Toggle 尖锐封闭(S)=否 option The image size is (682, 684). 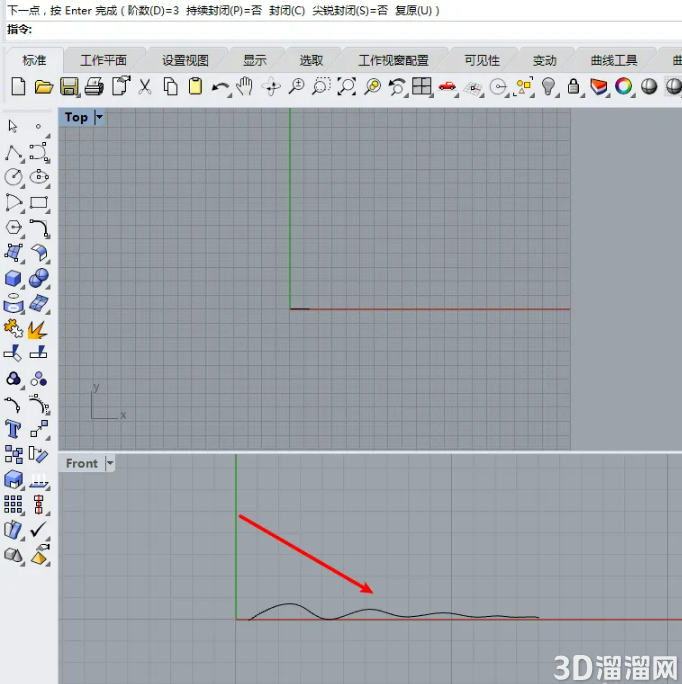(350, 10)
